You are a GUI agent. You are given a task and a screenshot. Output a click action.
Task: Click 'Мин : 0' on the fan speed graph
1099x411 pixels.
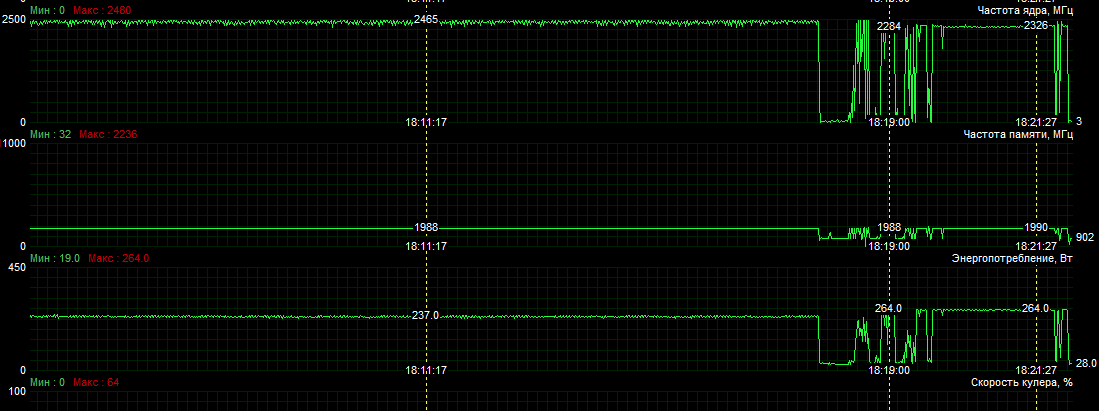coord(48,383)
